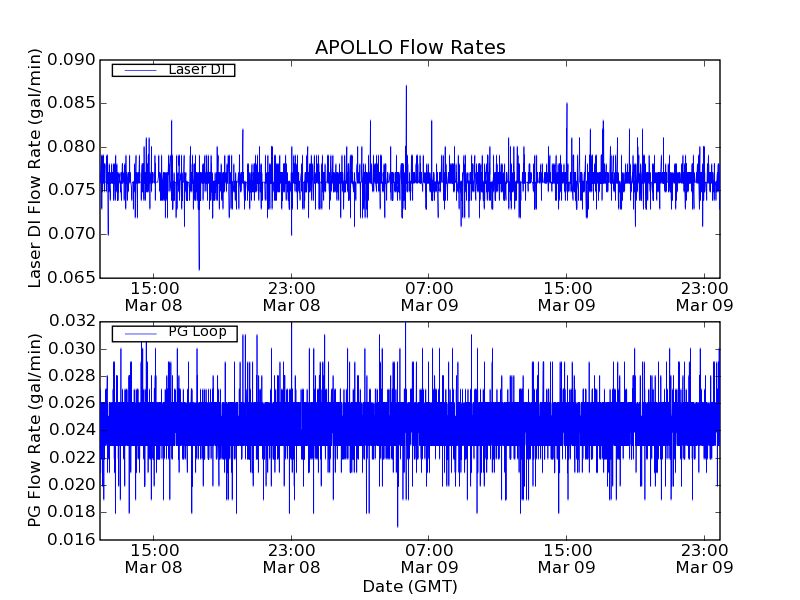This screenshot has width=800, height=600.
Task: Click the 07:00 Mar 09 label under top plot
Action: 429,296
